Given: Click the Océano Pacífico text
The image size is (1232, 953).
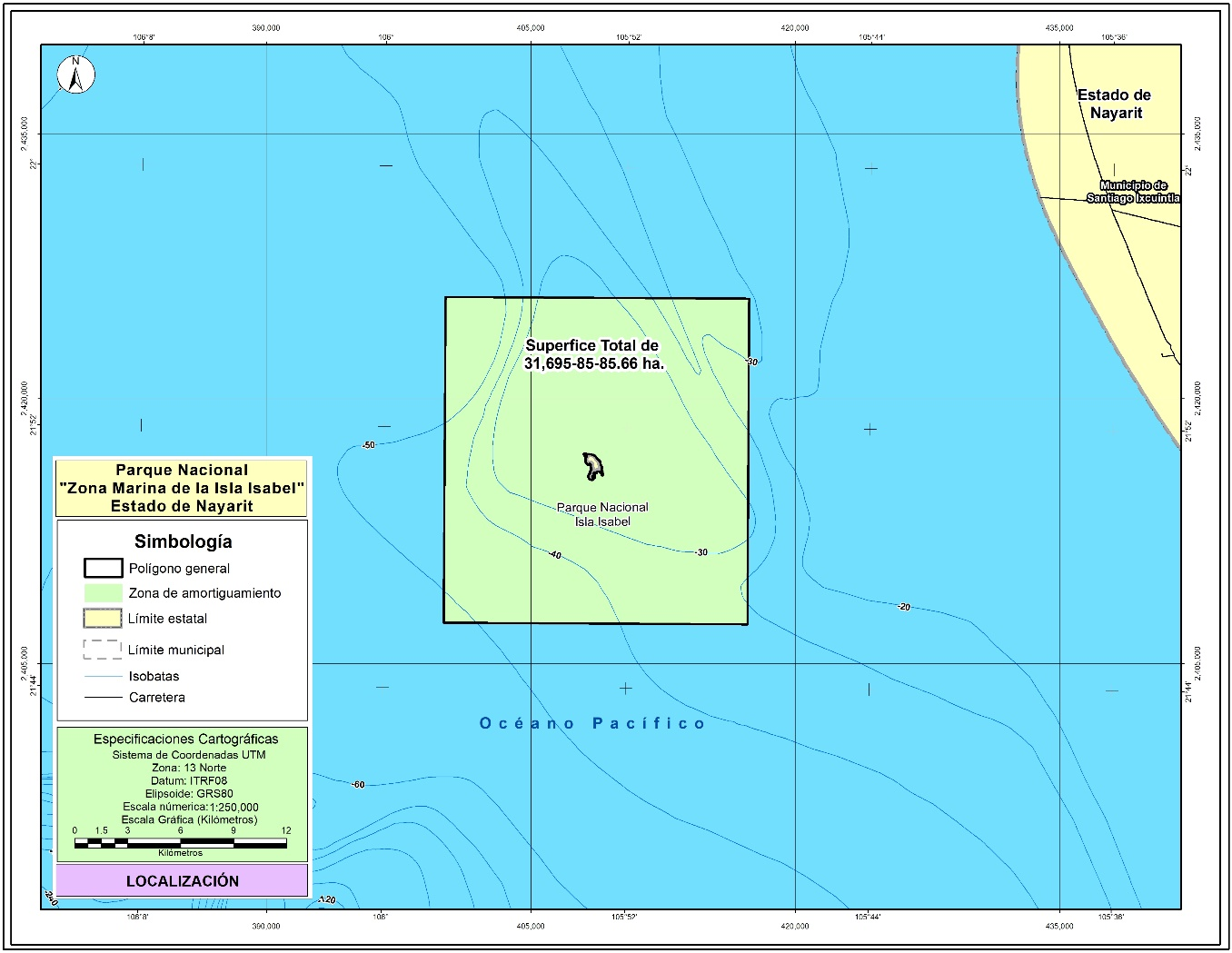Looking at the screenshot, I should 592,723.
